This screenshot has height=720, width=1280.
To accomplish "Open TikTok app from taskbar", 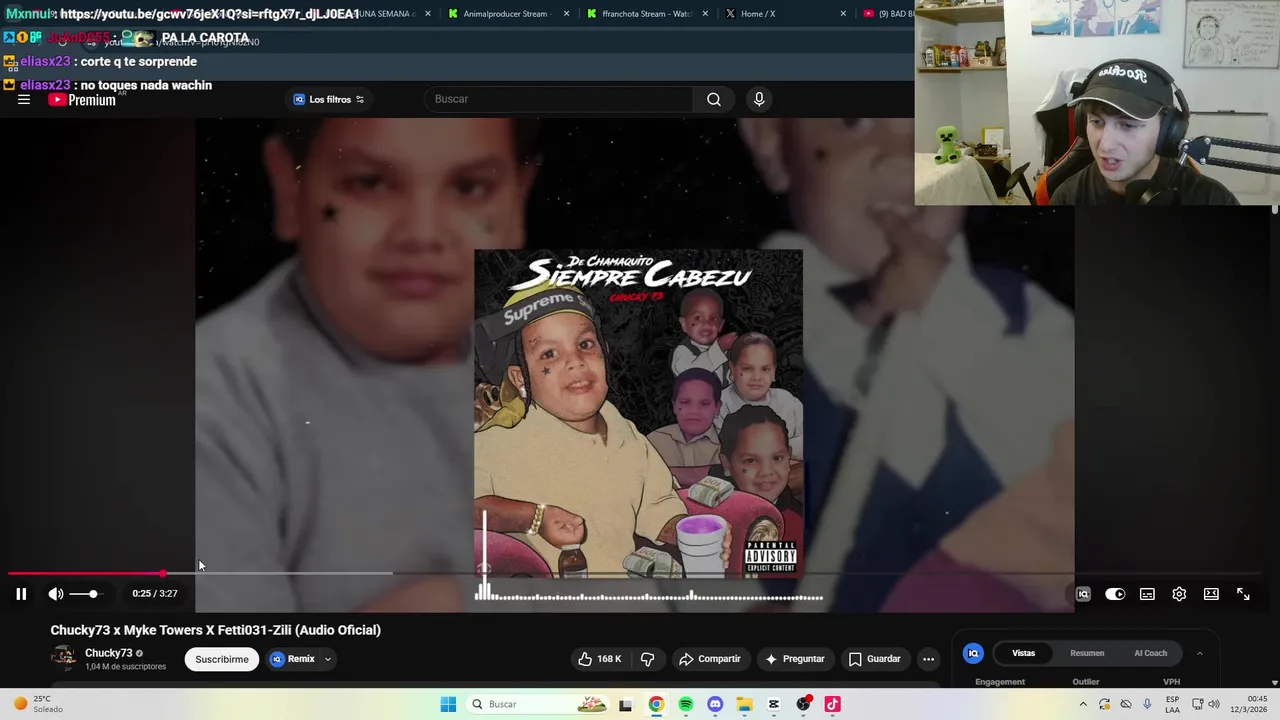I will [x=832, y=704].
